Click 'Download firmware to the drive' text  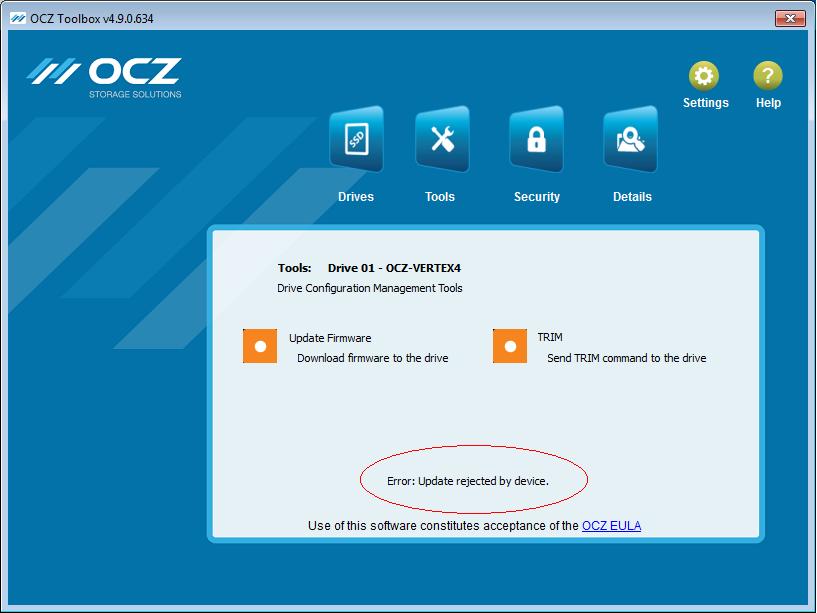click(x=373, y=358)
